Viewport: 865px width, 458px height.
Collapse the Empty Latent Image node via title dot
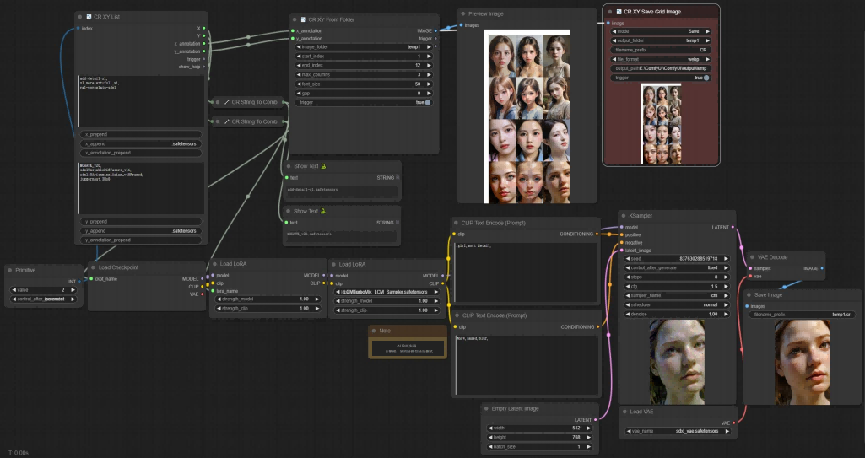(x=486, y=409)
